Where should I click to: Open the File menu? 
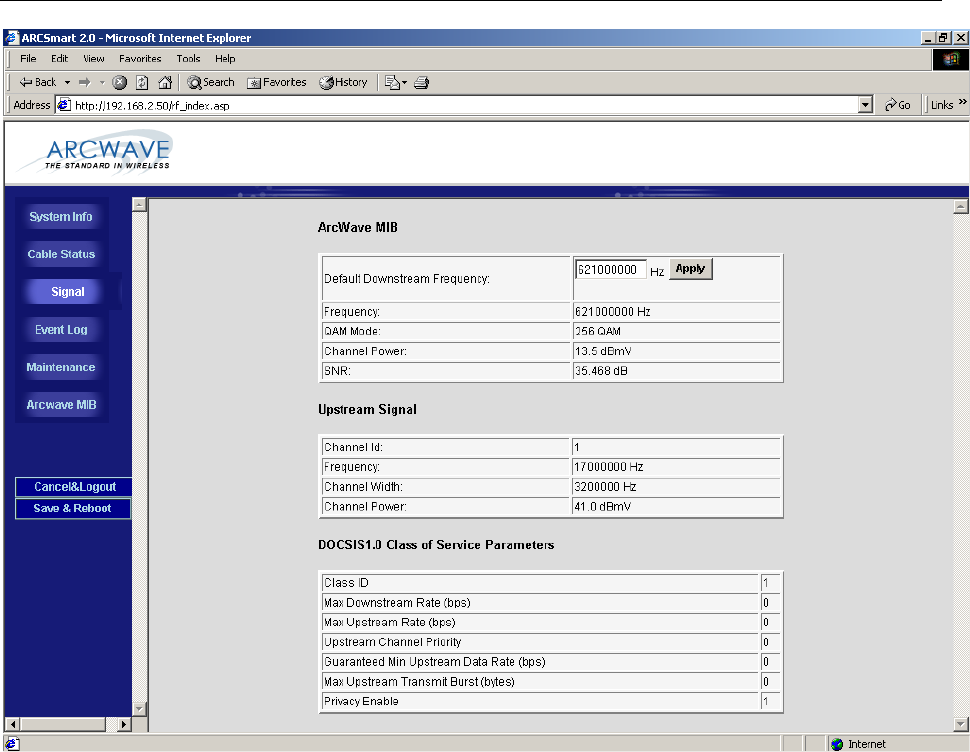(x=28, y=59)
